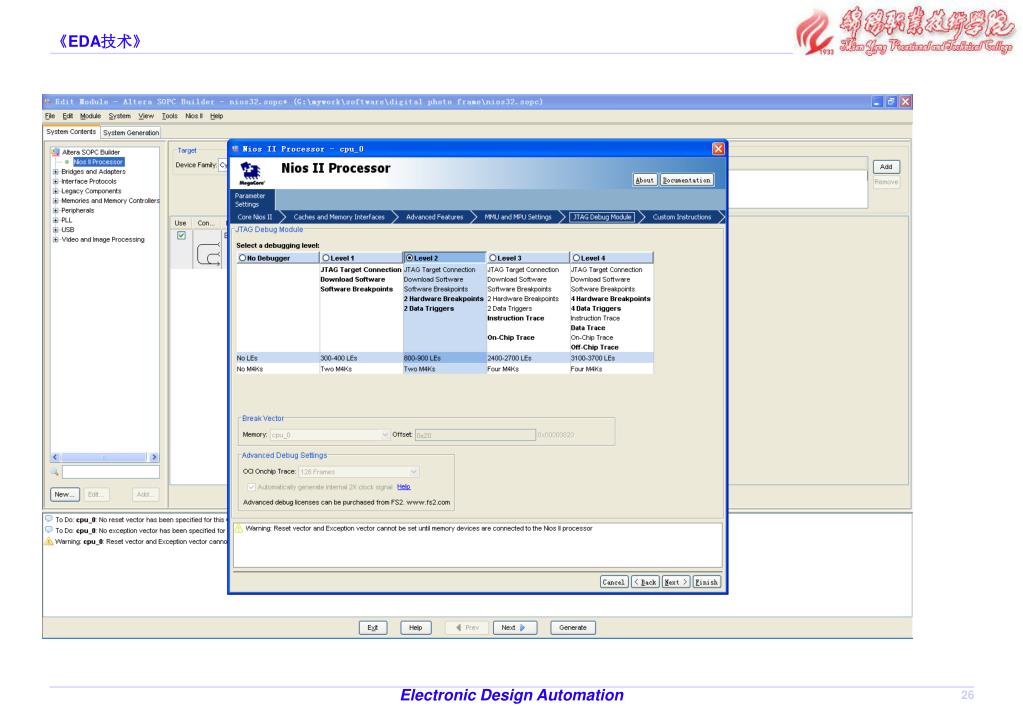This screenshot has height=708, width=1023.
Task: Select Altera SOPC Builder root item
Action: 91,152
